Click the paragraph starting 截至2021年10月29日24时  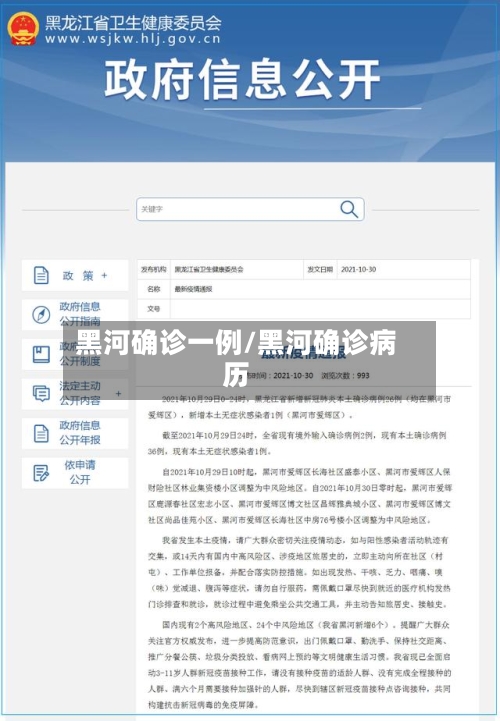pos(298,443)
